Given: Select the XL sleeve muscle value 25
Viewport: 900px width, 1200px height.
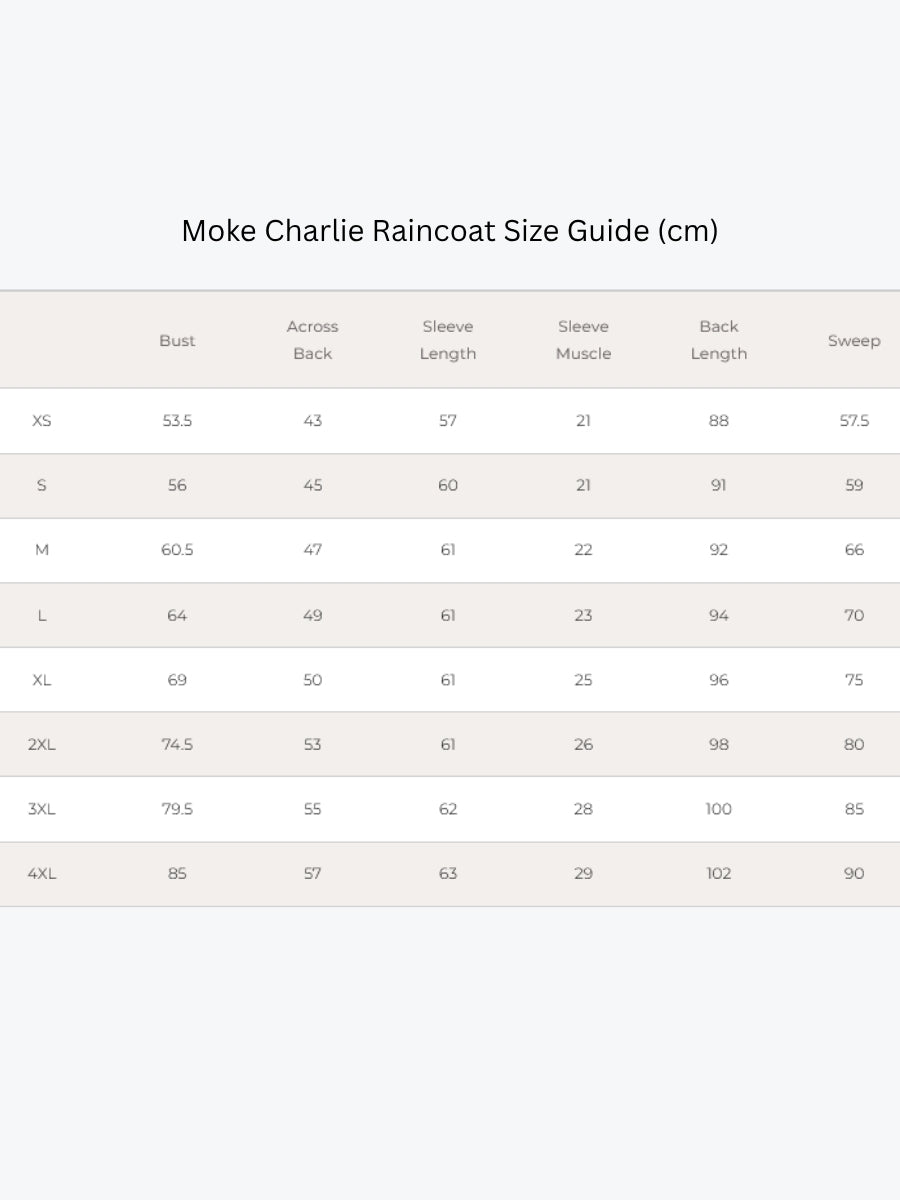Looking at the screenshot, I should click(583, 680).
